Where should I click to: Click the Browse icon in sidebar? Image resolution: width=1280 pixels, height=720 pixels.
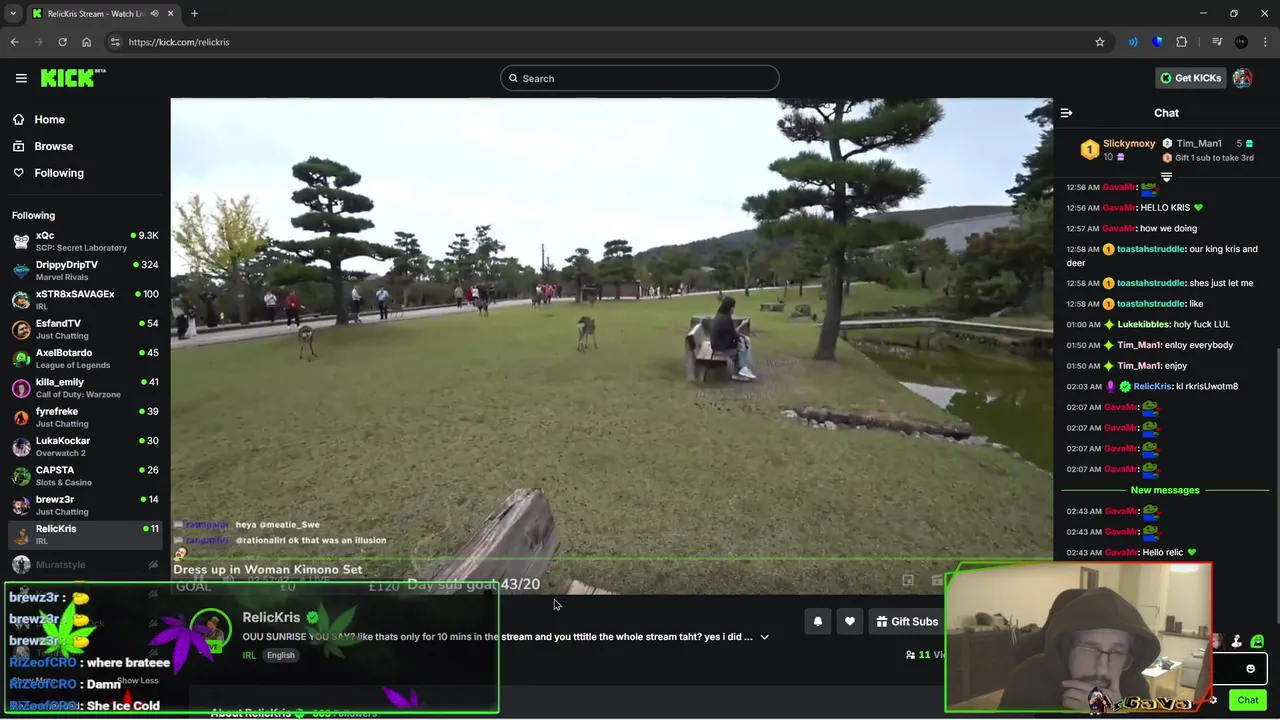click(19, 146)
